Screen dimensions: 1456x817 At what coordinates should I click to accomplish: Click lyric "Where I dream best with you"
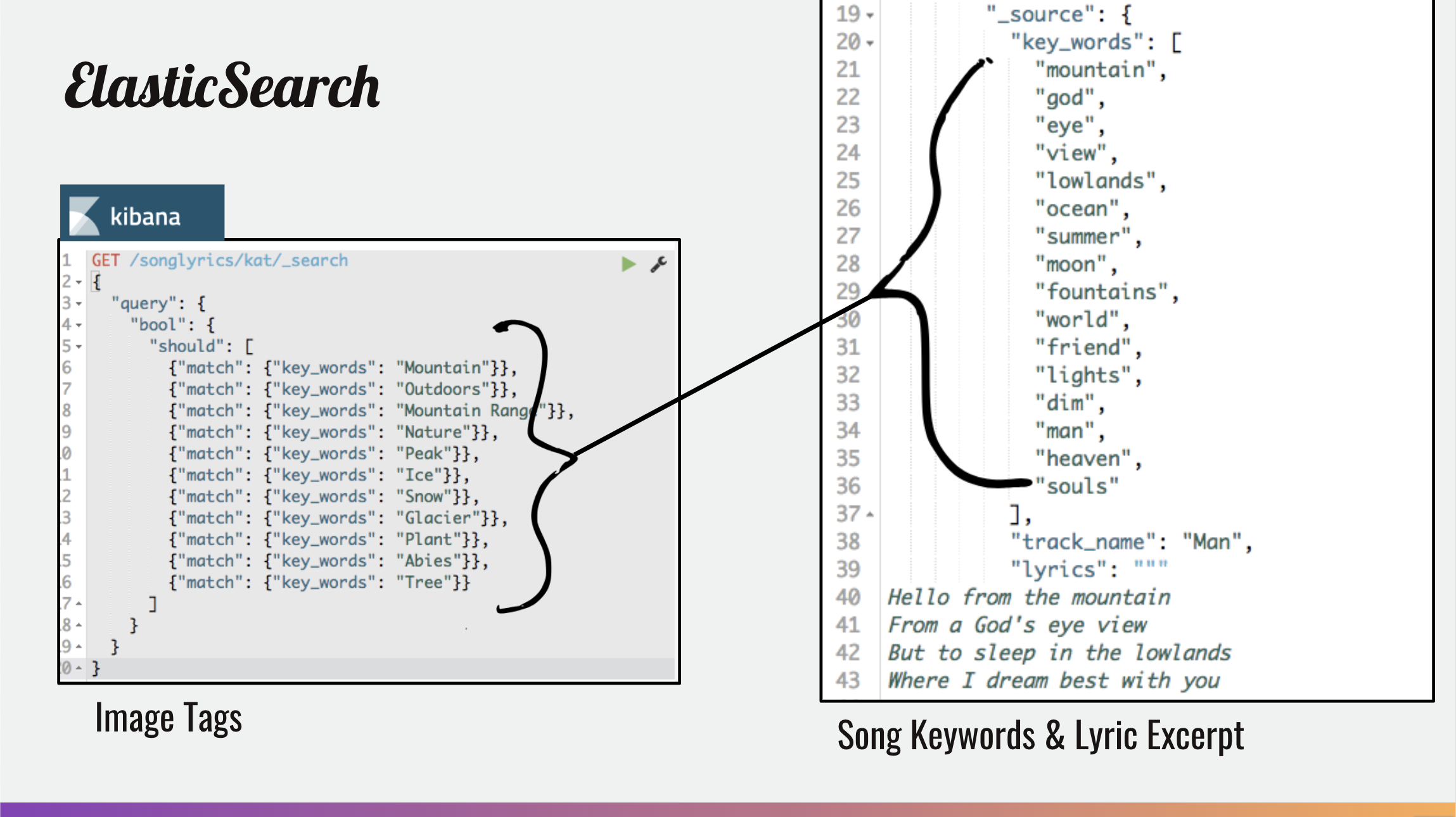1054,681
